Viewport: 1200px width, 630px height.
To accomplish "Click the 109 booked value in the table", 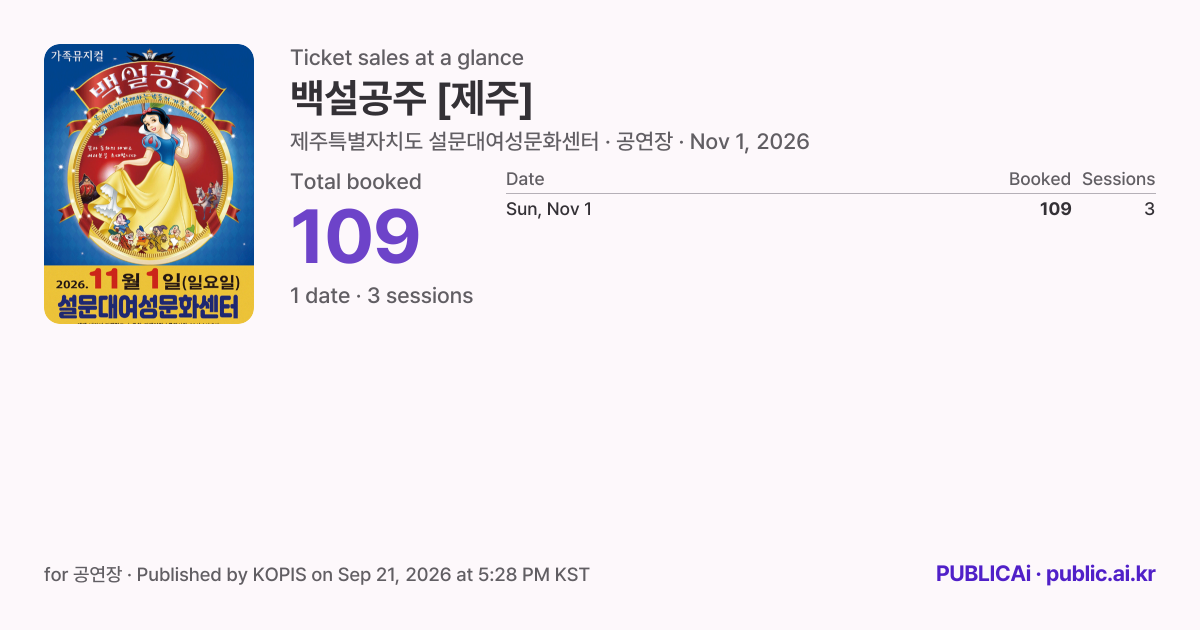I will [1055, 209].
